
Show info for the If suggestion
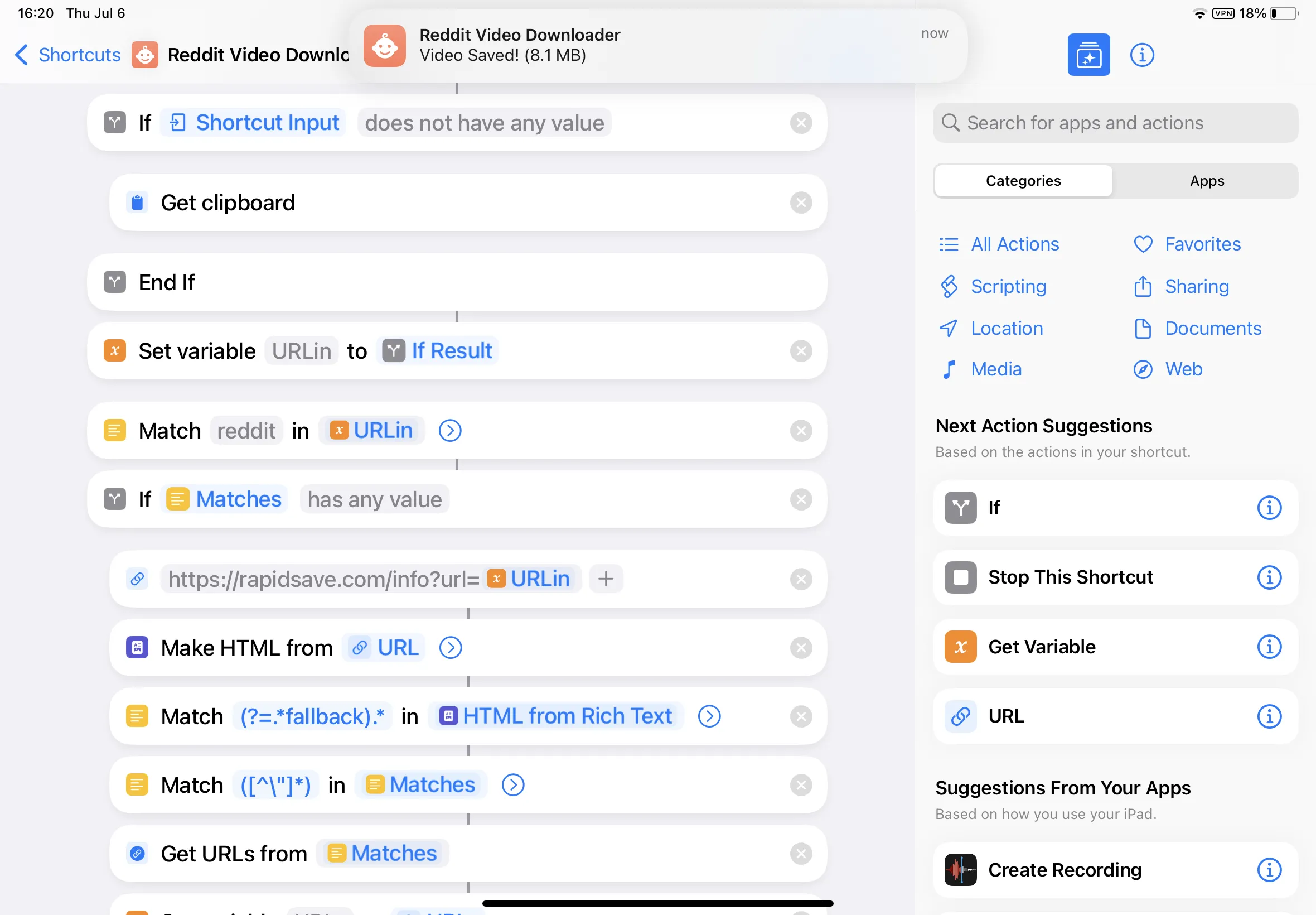pyautogui.click(x=1269, y=508)
